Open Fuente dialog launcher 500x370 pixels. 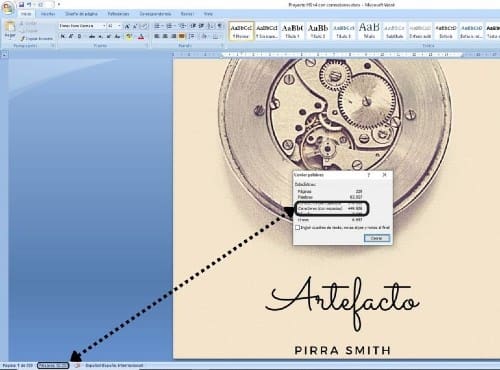pos(146,46)
